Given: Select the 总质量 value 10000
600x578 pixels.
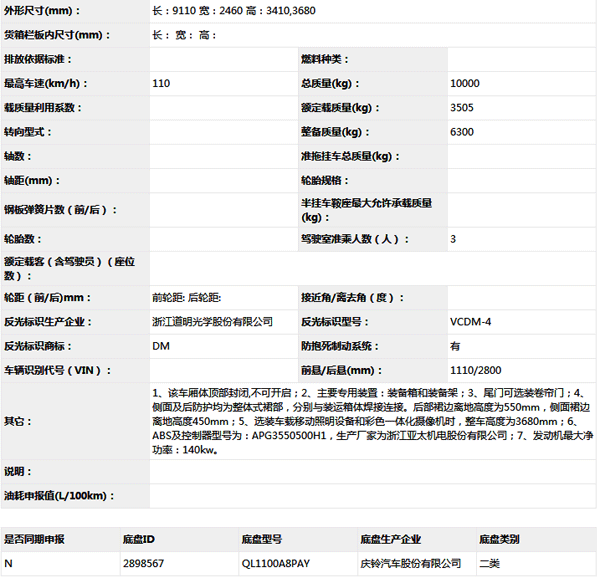Looking at the screenshot, I should 465,84.
